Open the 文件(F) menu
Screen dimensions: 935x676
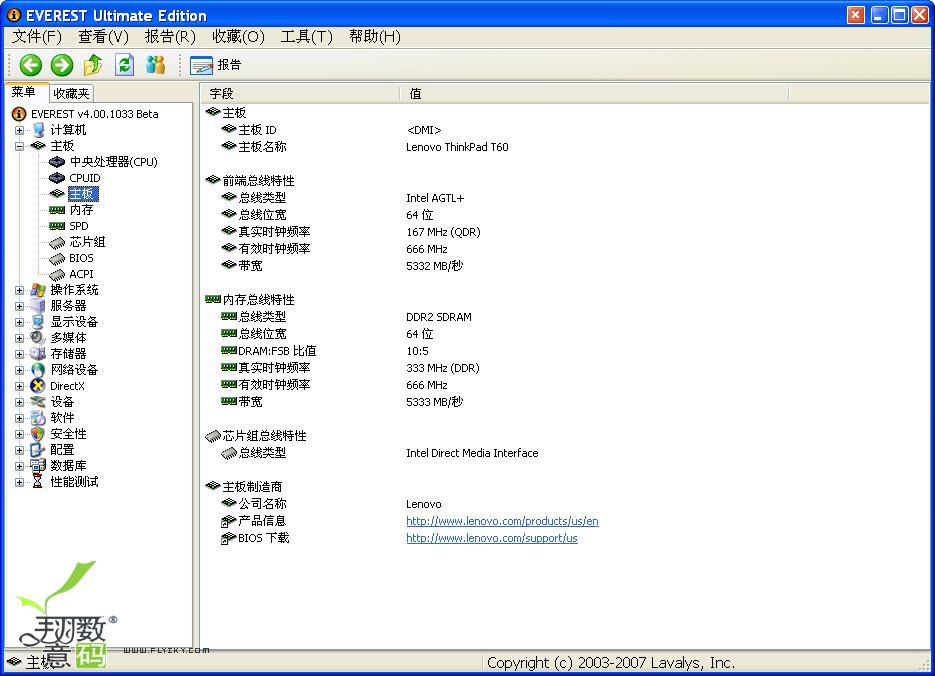[x=37, y=36]
